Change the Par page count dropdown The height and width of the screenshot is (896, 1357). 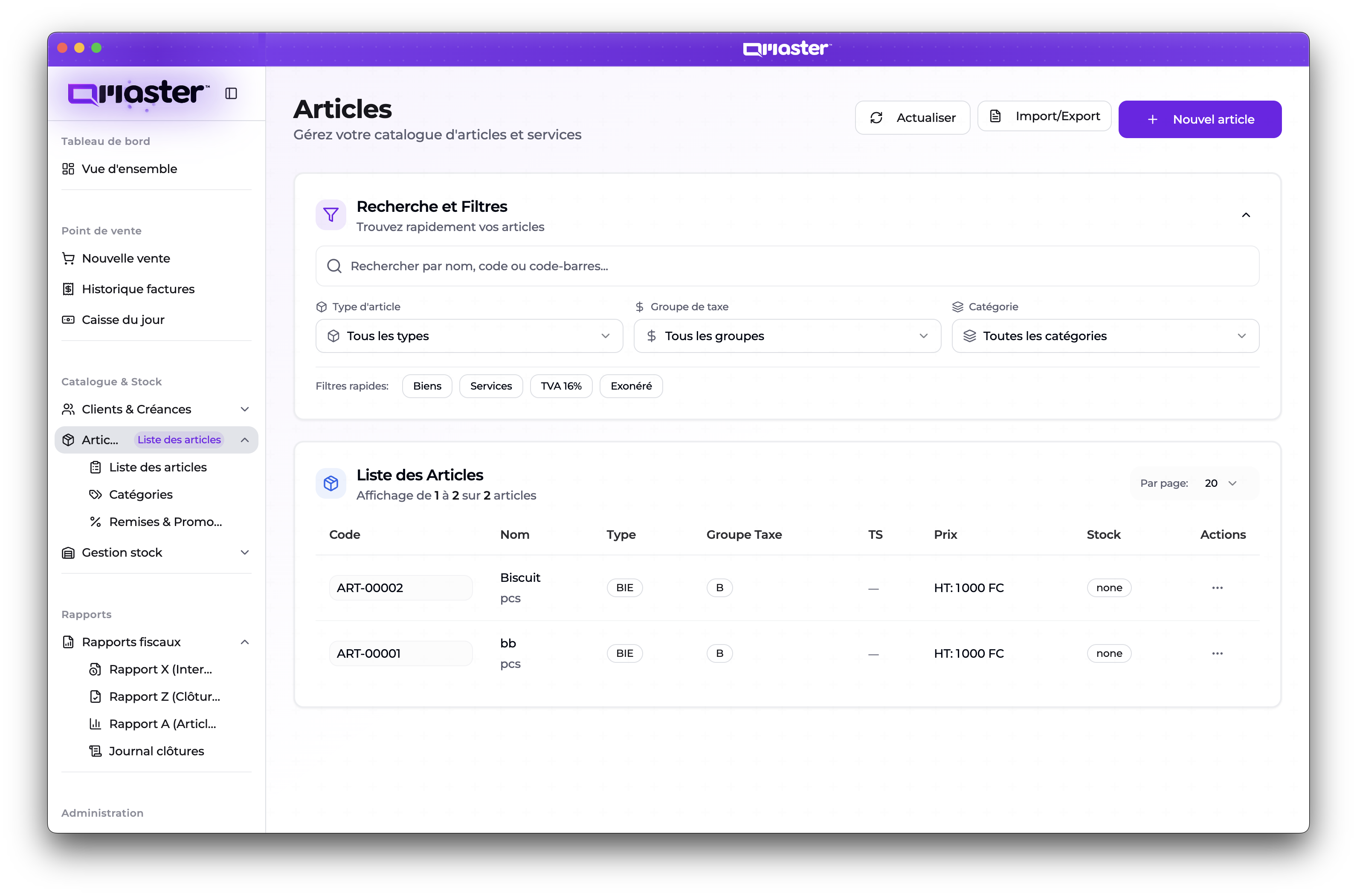tap(1220, 483)
